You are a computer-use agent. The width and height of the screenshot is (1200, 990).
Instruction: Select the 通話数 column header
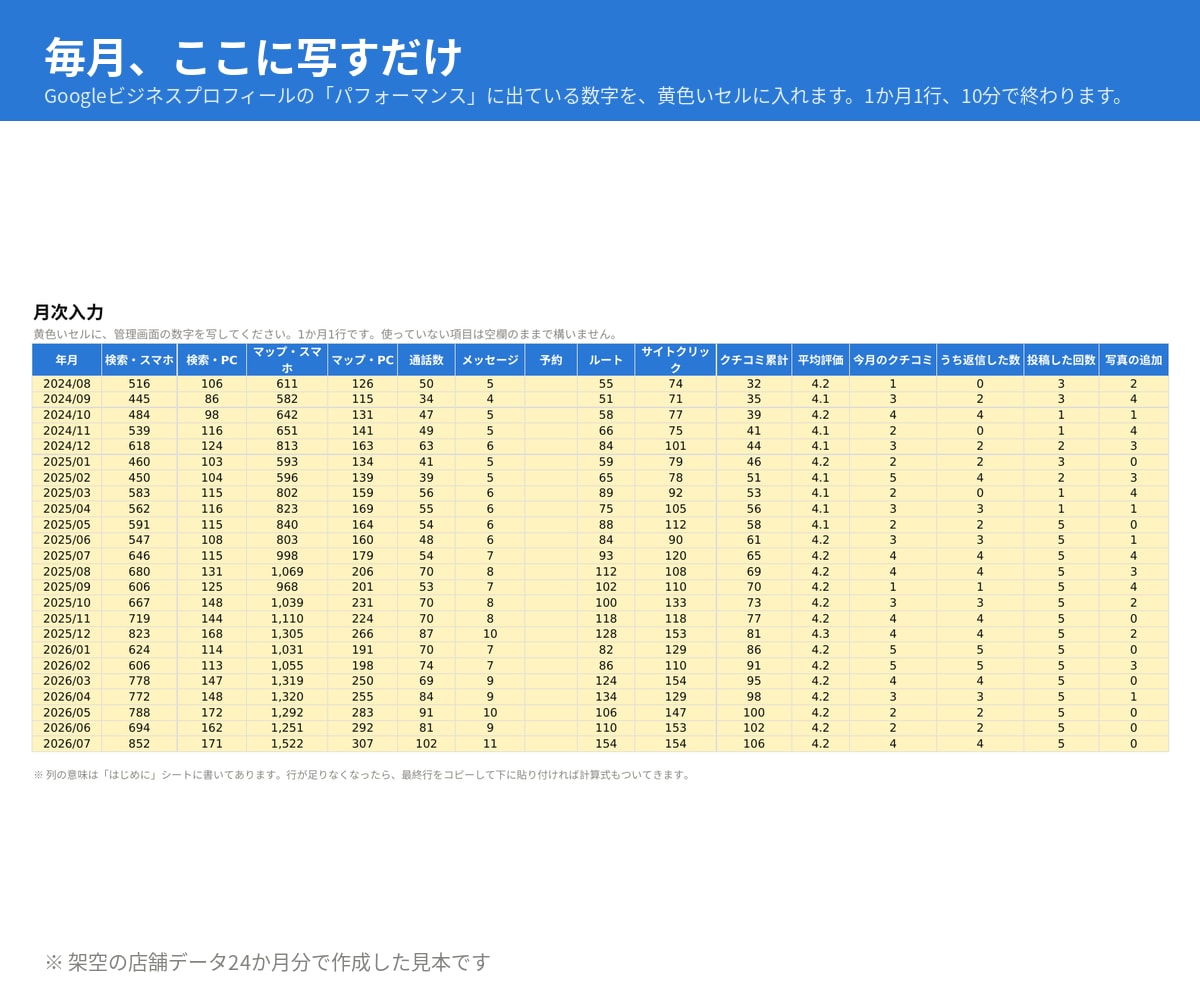click(x=426, y=360)
